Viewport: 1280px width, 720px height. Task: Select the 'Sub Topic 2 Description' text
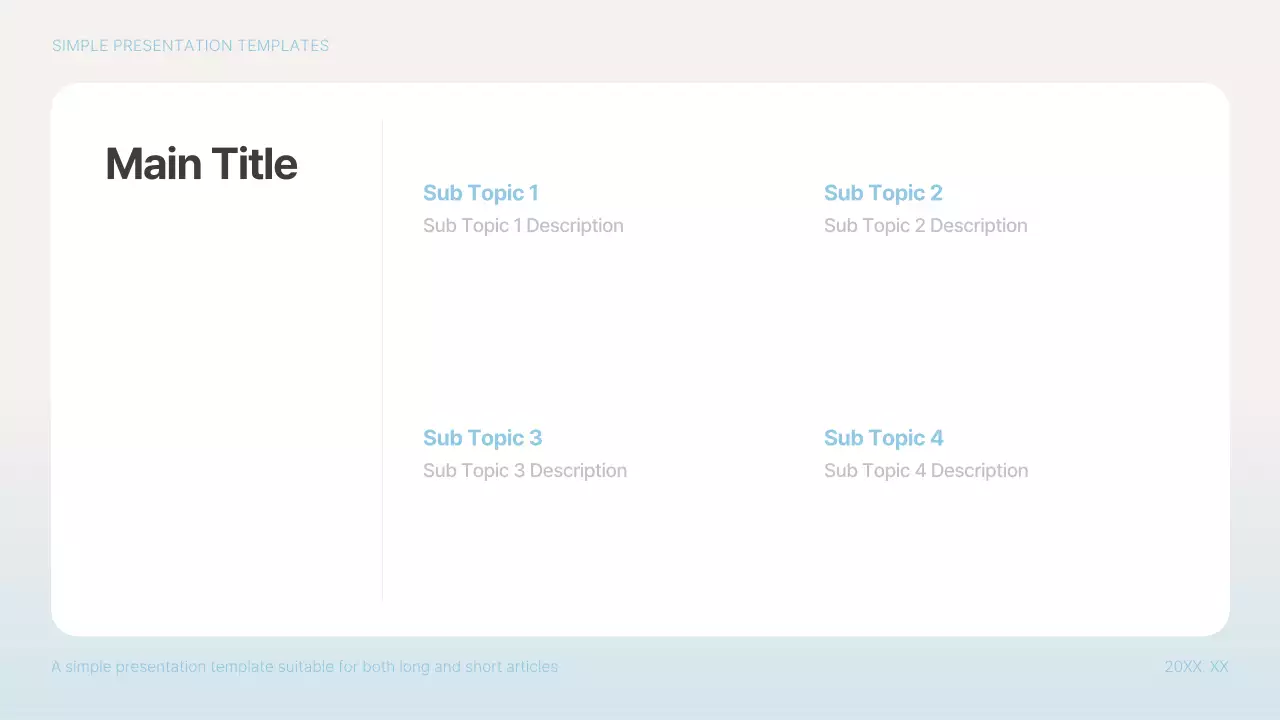pos(925,226)
